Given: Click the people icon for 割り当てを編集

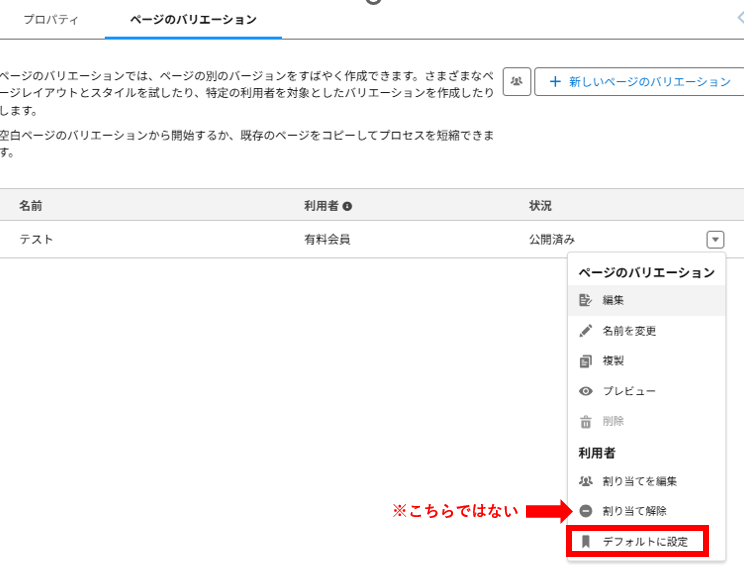Looking at the screenshot, I should 586,481.
